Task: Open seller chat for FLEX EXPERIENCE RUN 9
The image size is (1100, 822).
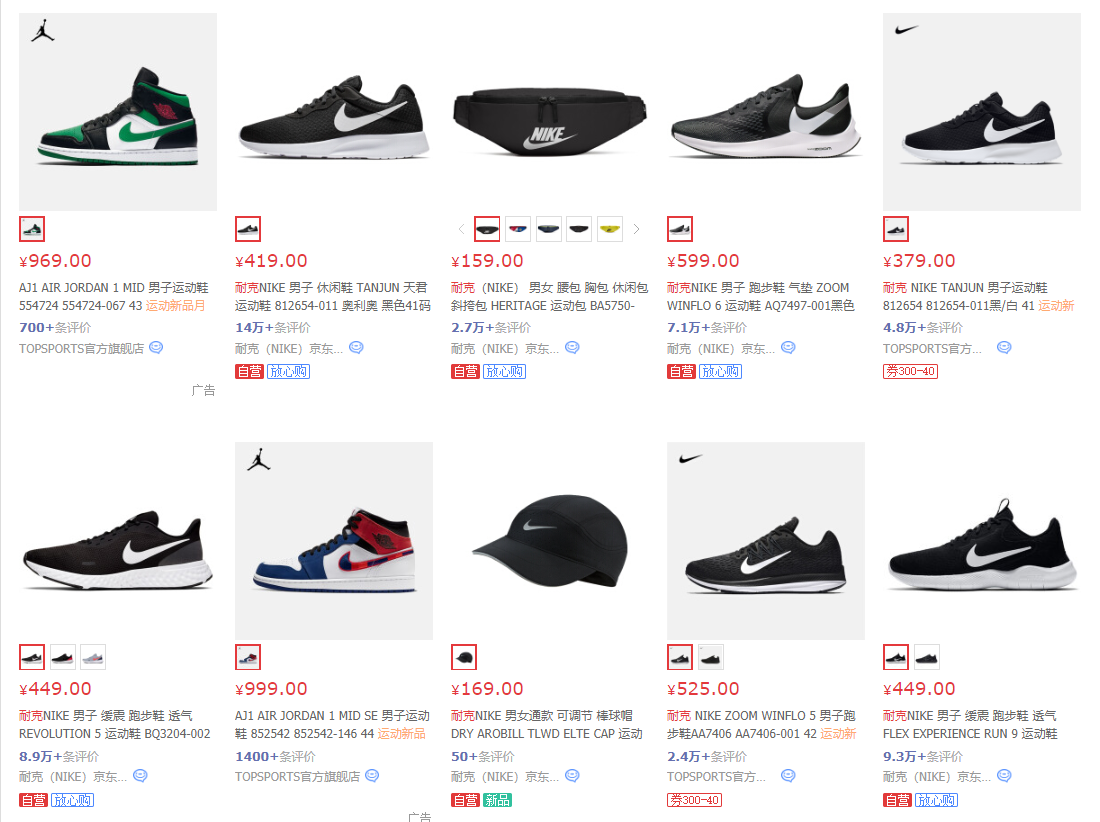Action: (x=1005, y=775)
